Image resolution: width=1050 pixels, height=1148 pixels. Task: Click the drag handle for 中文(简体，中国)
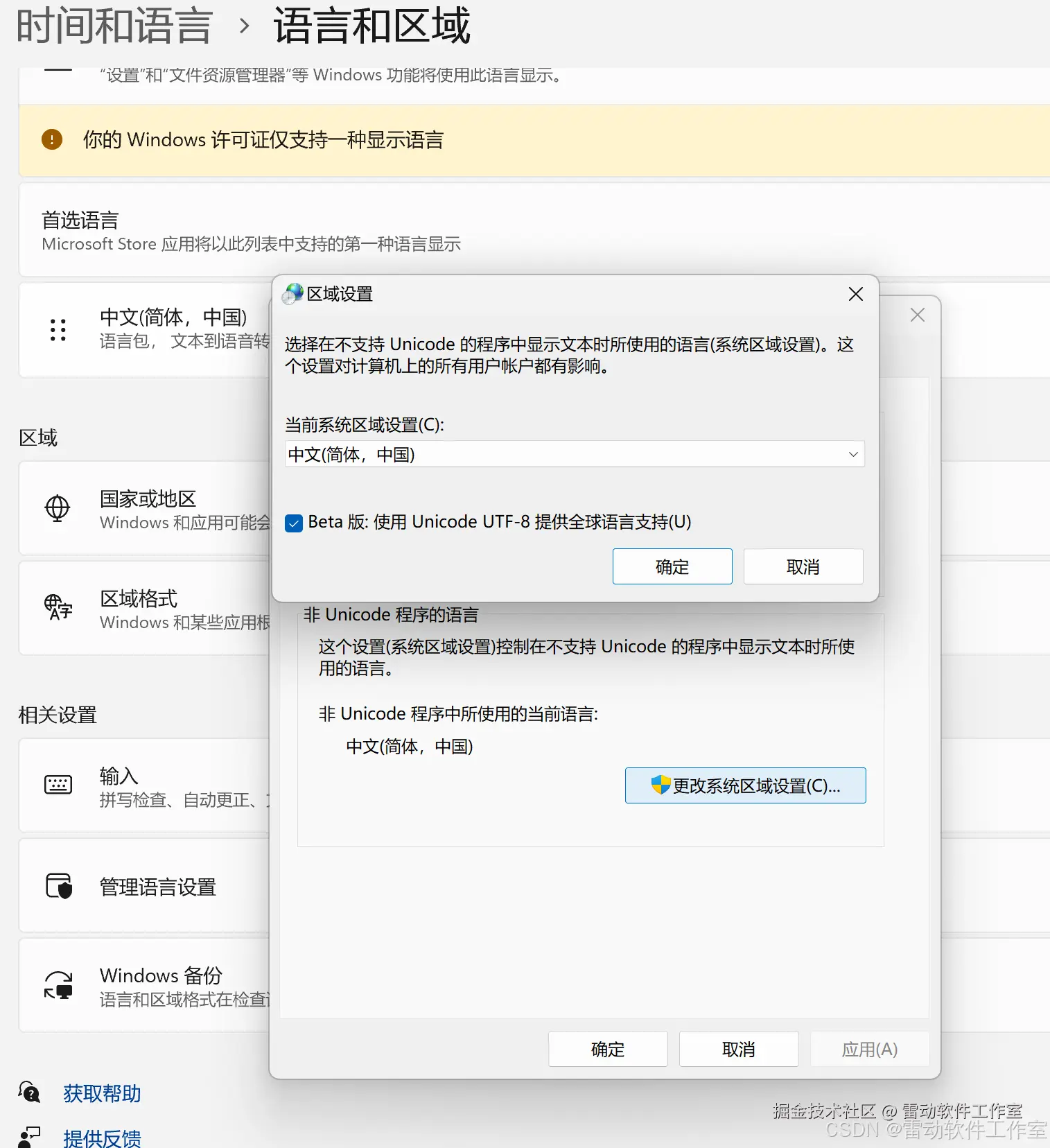(58, 330)
